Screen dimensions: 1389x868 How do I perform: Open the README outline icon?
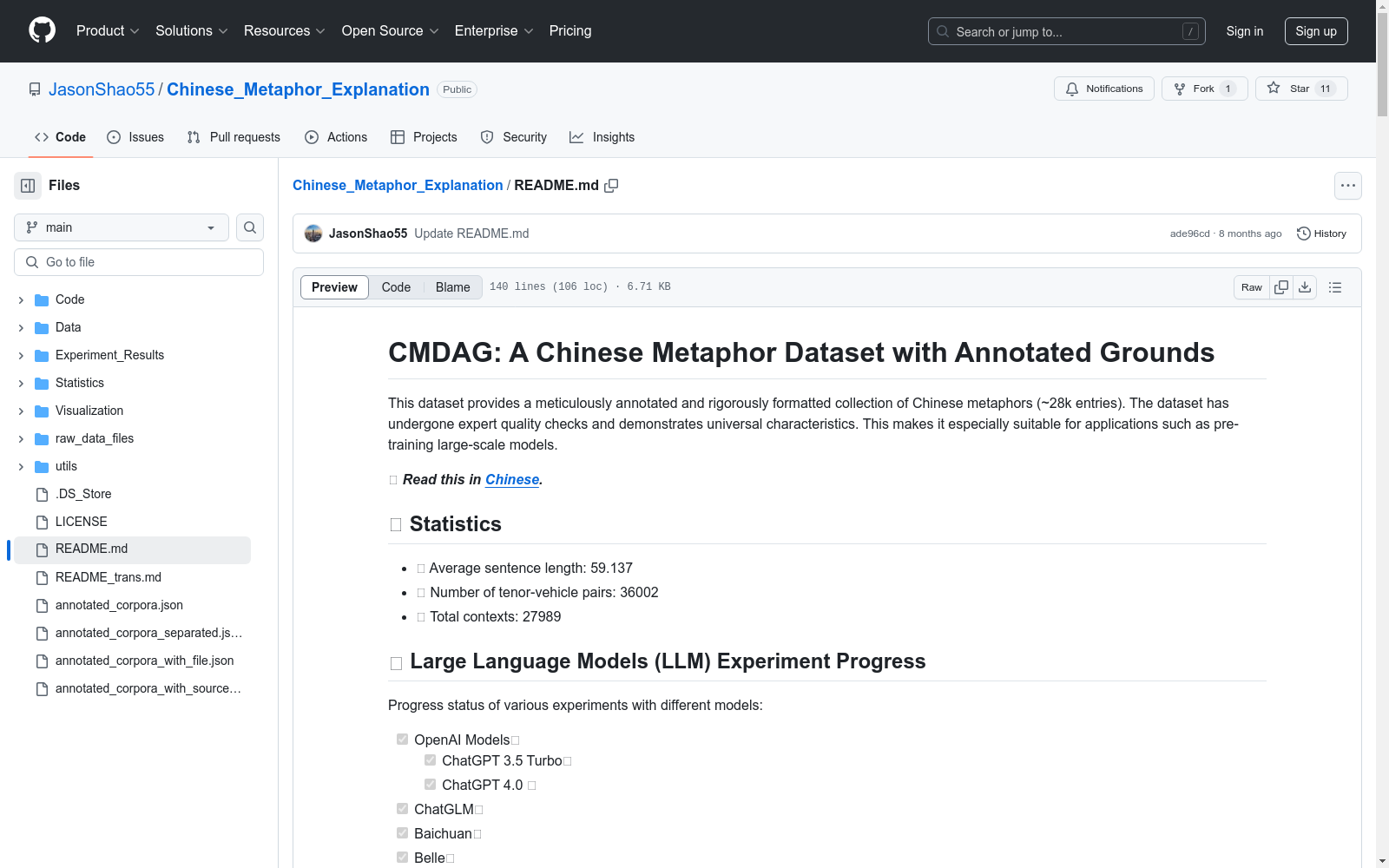[1335, 287]
